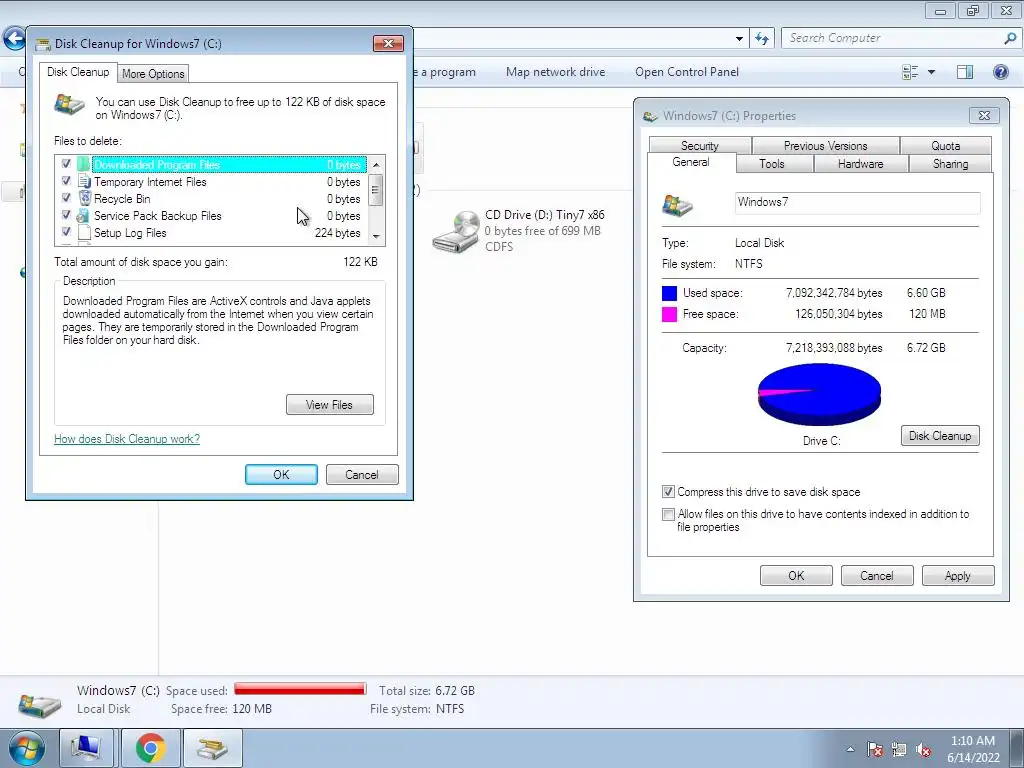
Task: Click files list scroll up arrow
Action: (376, 165)
